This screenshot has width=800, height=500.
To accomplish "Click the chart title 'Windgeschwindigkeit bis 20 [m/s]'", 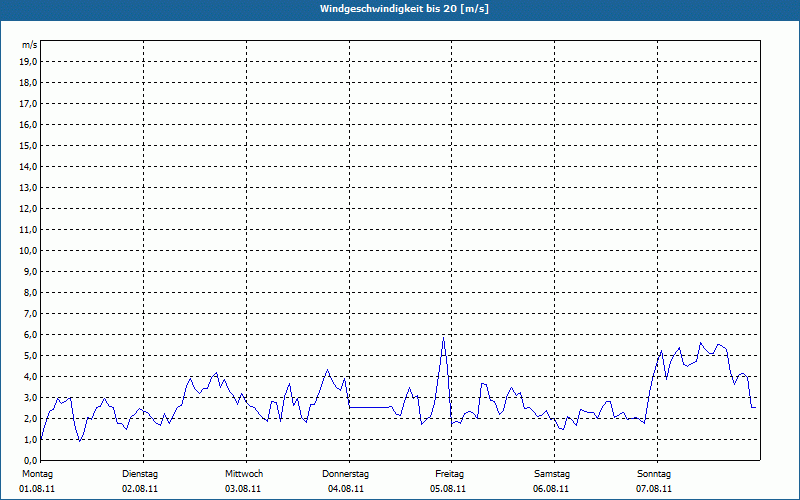I will 404,9.
